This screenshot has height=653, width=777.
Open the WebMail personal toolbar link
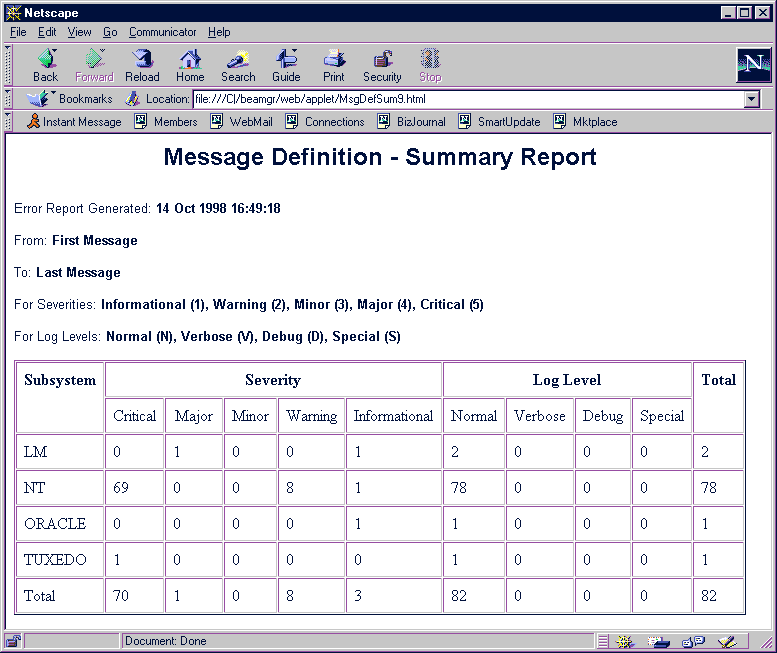coord(242,121)
